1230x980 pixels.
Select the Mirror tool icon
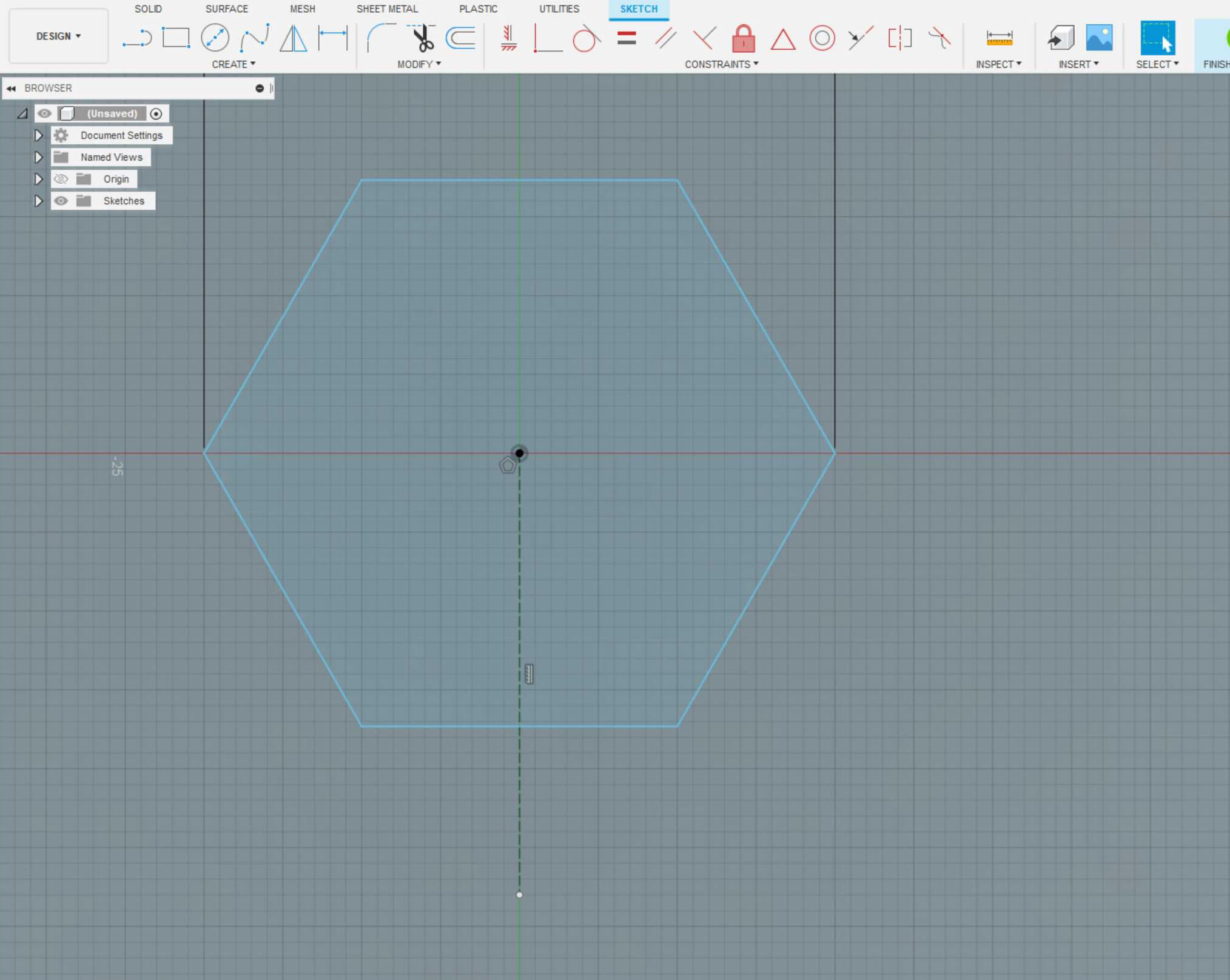294,38
